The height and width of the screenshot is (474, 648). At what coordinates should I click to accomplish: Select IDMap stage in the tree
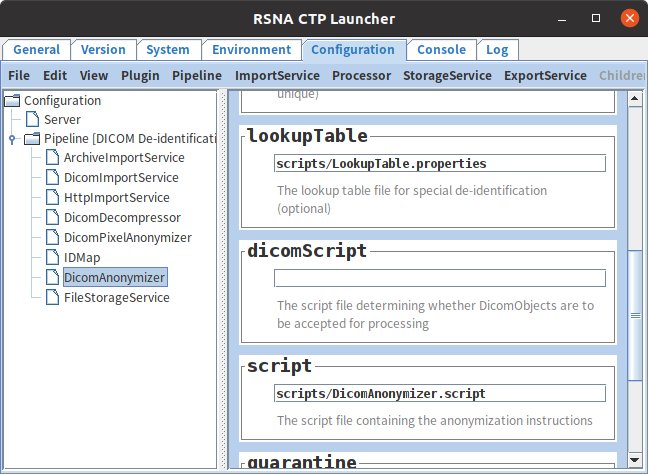pyautogui.click(x=82, y=257)
